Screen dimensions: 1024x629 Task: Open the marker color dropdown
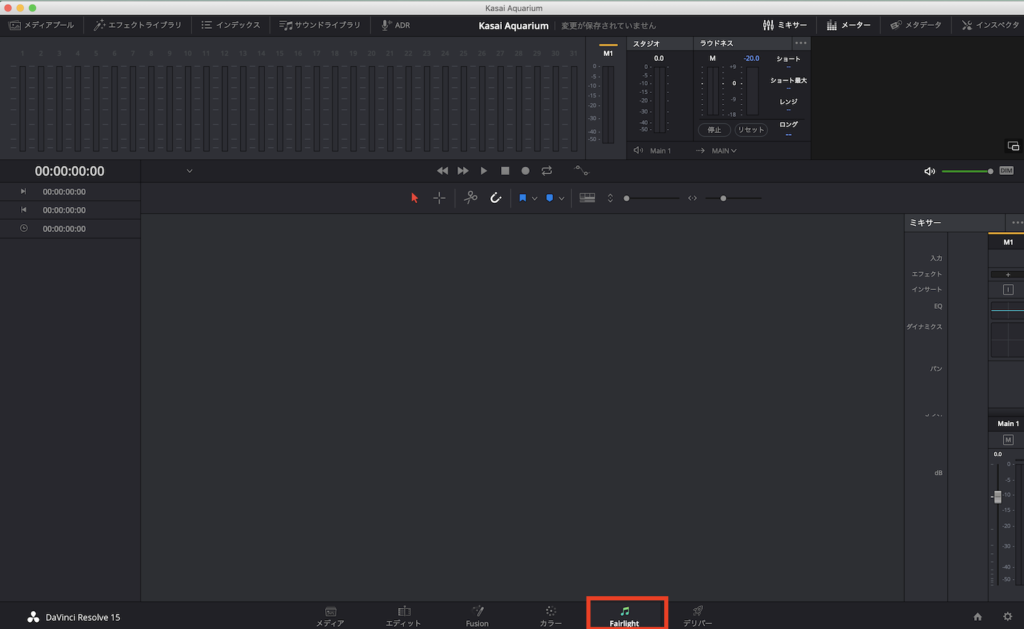[562, 199]
